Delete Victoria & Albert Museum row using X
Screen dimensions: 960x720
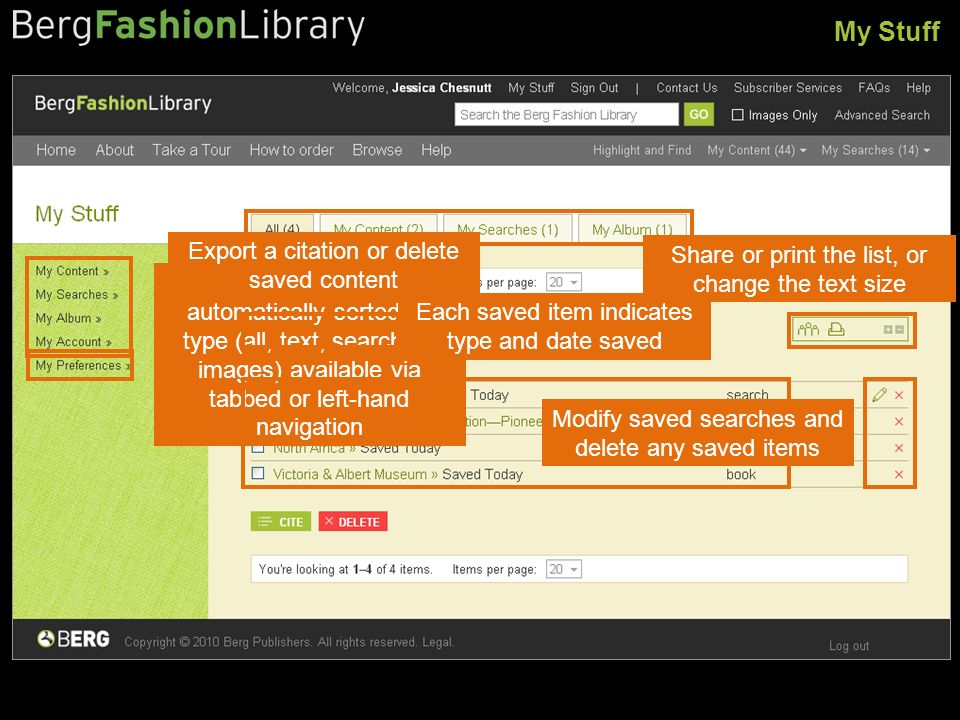pyautogui.click(x=899, y=474)
